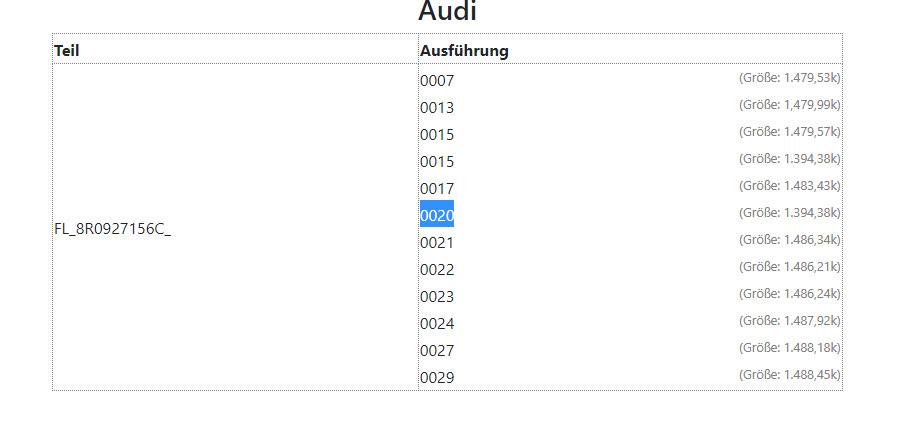Select version 0017 entry
This screenshot has width=910, height=429.
[437, 189]
